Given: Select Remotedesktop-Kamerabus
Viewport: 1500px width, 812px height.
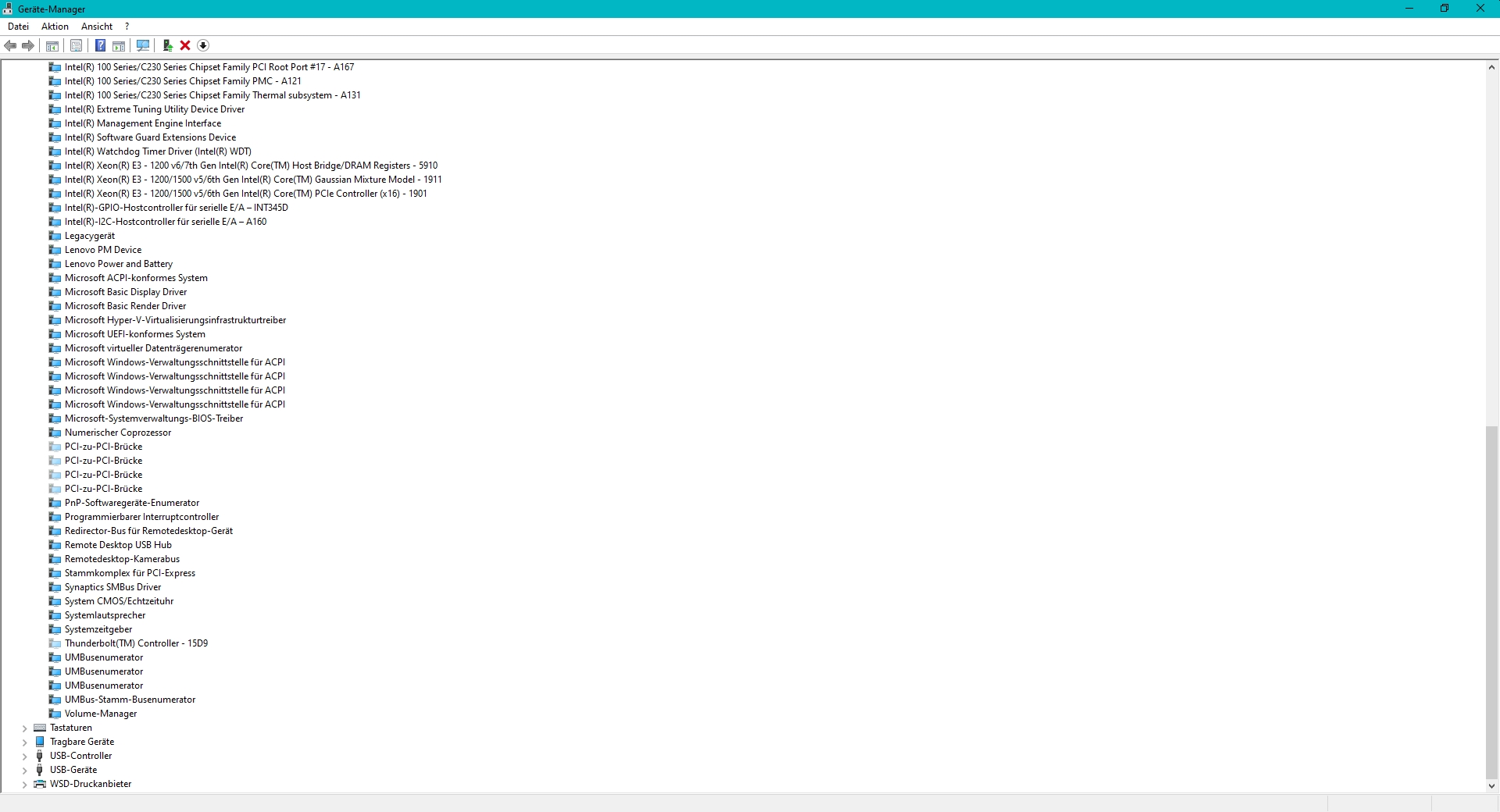Looking at the screenshot, I should coord(122,559).
